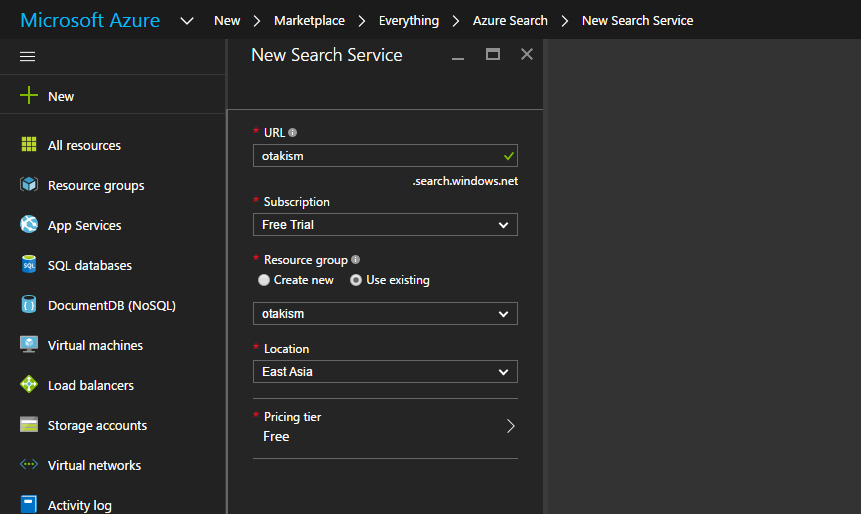Click the green checkmark in URL field

[x=509, y=156]
